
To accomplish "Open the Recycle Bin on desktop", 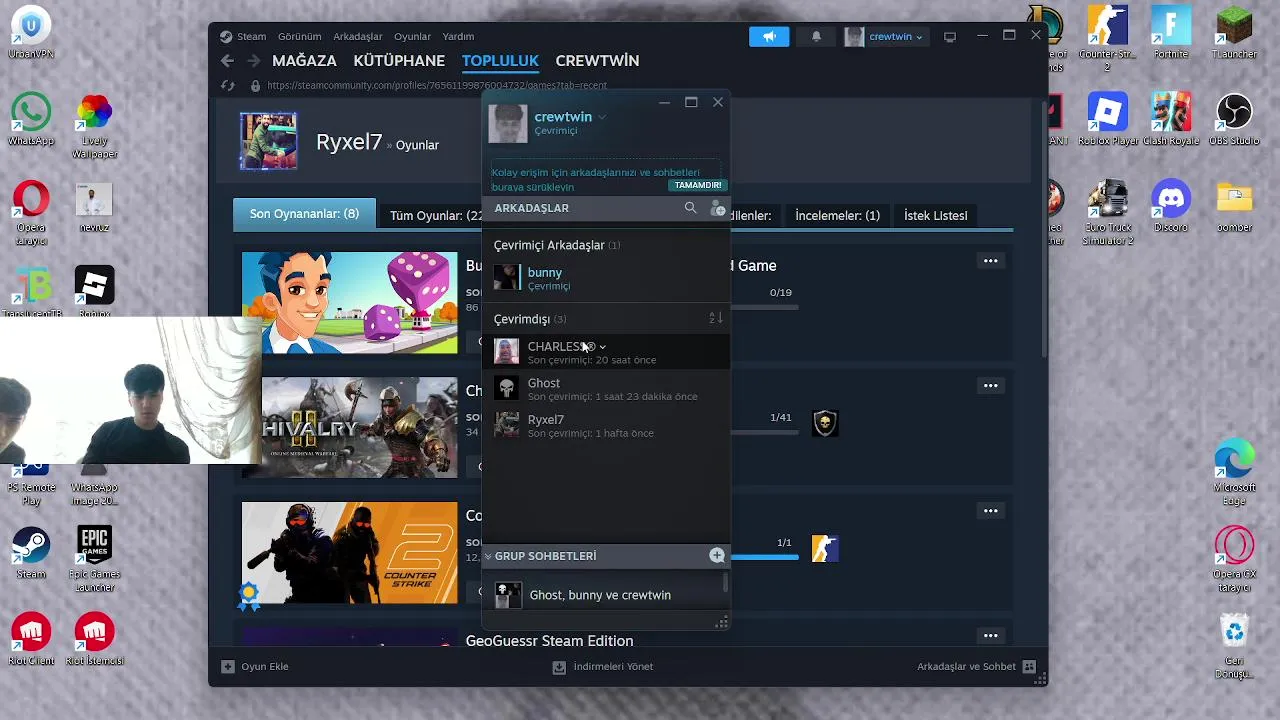I will coord(1235,646).
